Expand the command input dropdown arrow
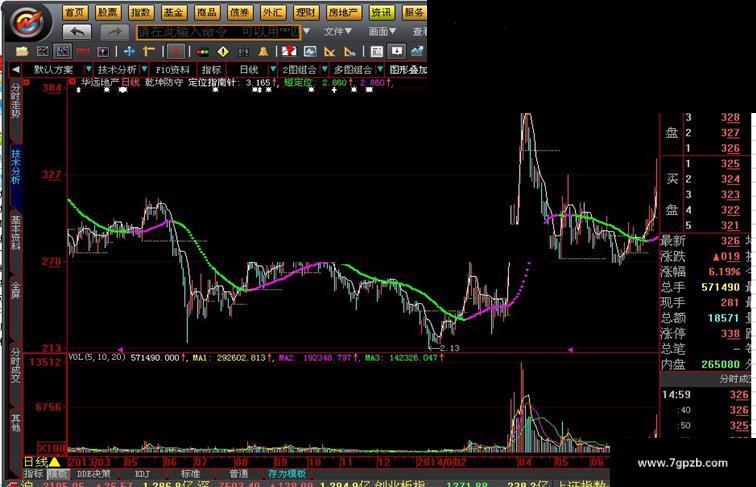 pyautogui.click(x=306, y=32)
